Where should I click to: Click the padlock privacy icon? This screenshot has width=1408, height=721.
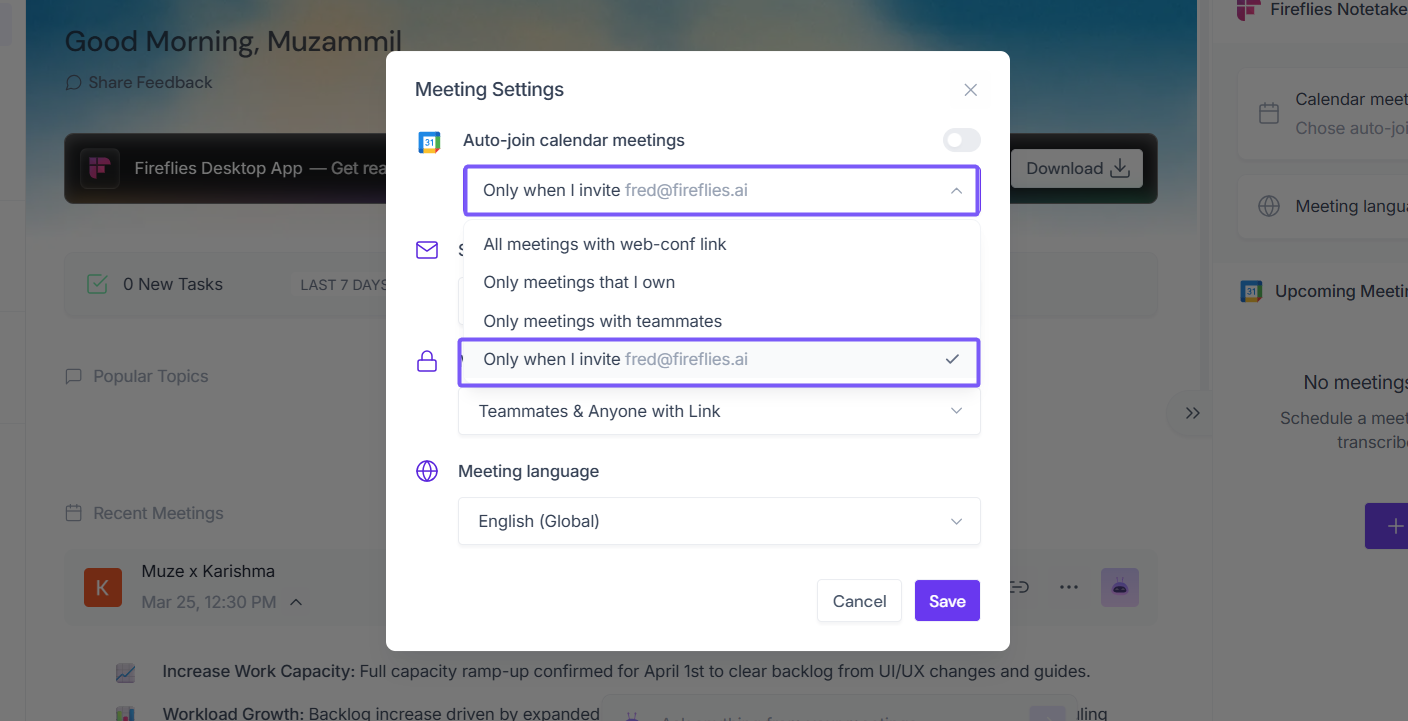(x=427, y=361)
